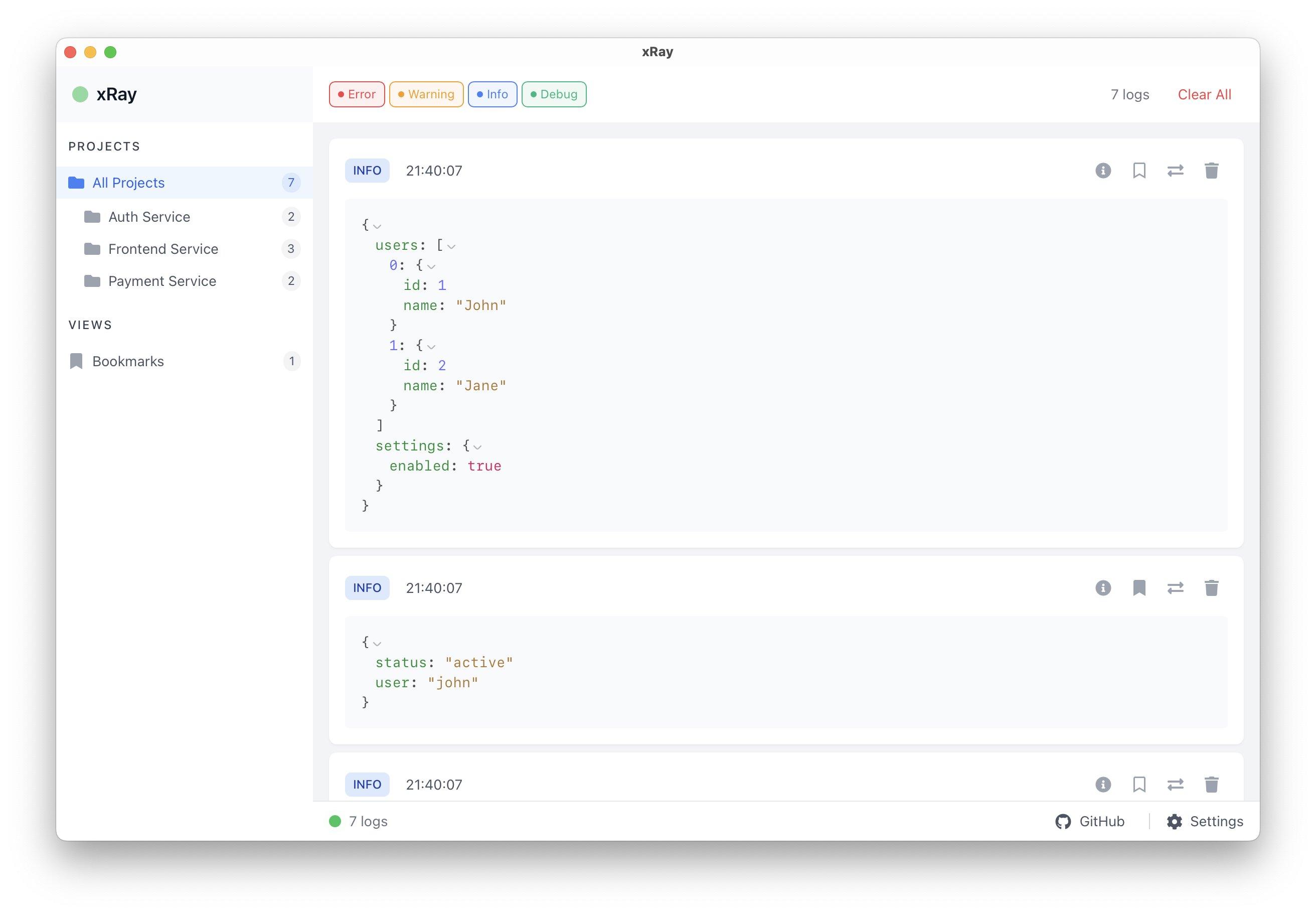
Task: Delete the third log entry
Action: pos(1211,784)
